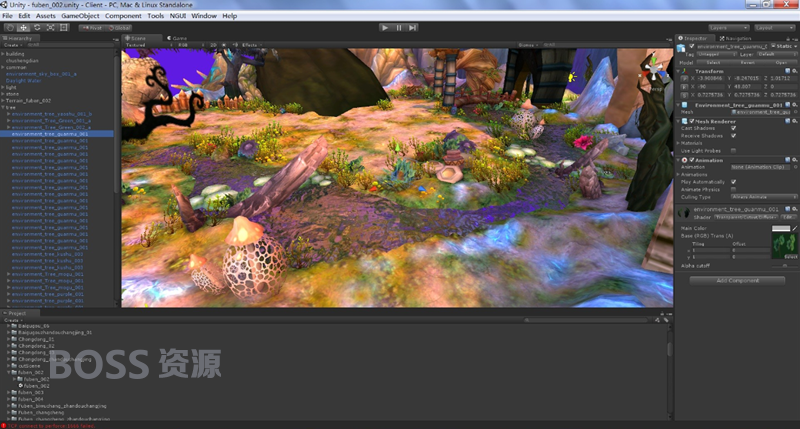Viewport: 800px width, 429px height.
Task: Click the Add Component button
Action: pos(737,281)
